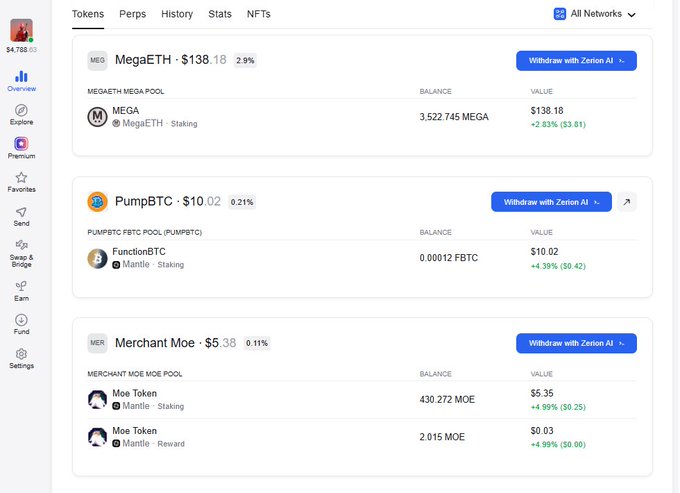This screenshot has width=680, height=493.
Task: Switch to the Perps tab
Action: [x=133, y=14]
